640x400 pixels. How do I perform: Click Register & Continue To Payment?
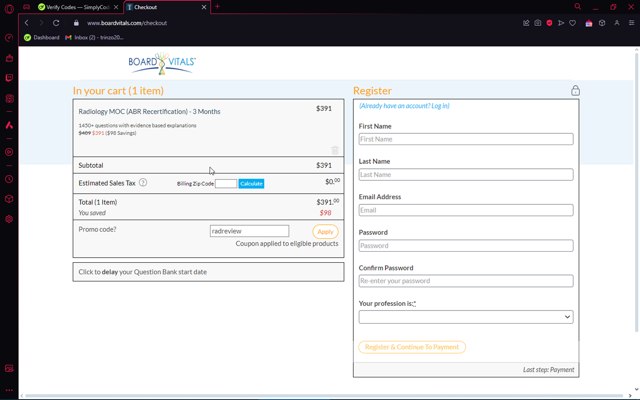412,347
